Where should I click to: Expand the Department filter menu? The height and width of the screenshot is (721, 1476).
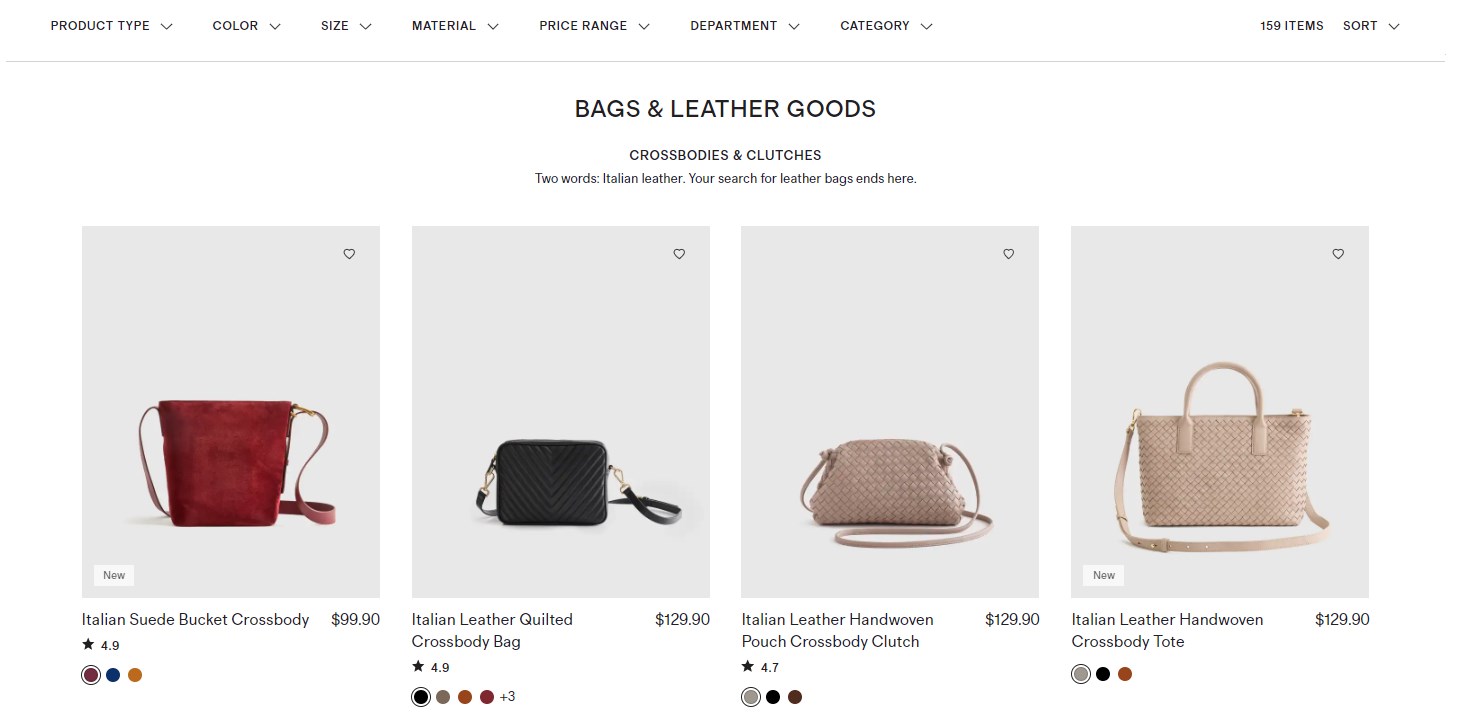point(745,26)
